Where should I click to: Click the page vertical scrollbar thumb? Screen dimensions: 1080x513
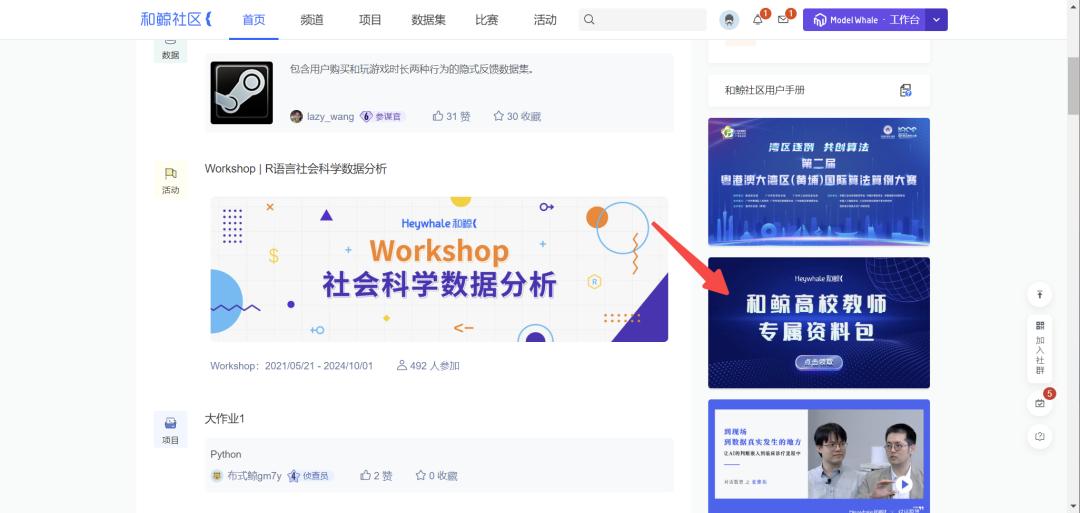(x=1074, y=85)
